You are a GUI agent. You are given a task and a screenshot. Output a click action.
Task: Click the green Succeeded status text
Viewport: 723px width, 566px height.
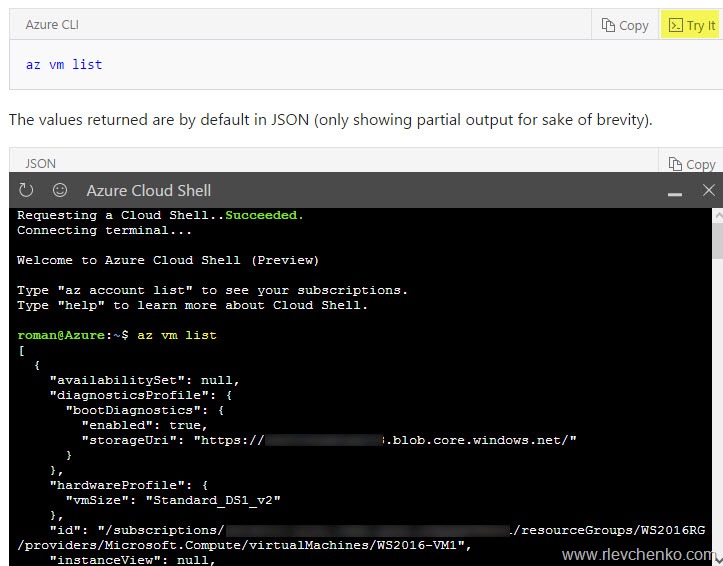click(x=264, y=215)
